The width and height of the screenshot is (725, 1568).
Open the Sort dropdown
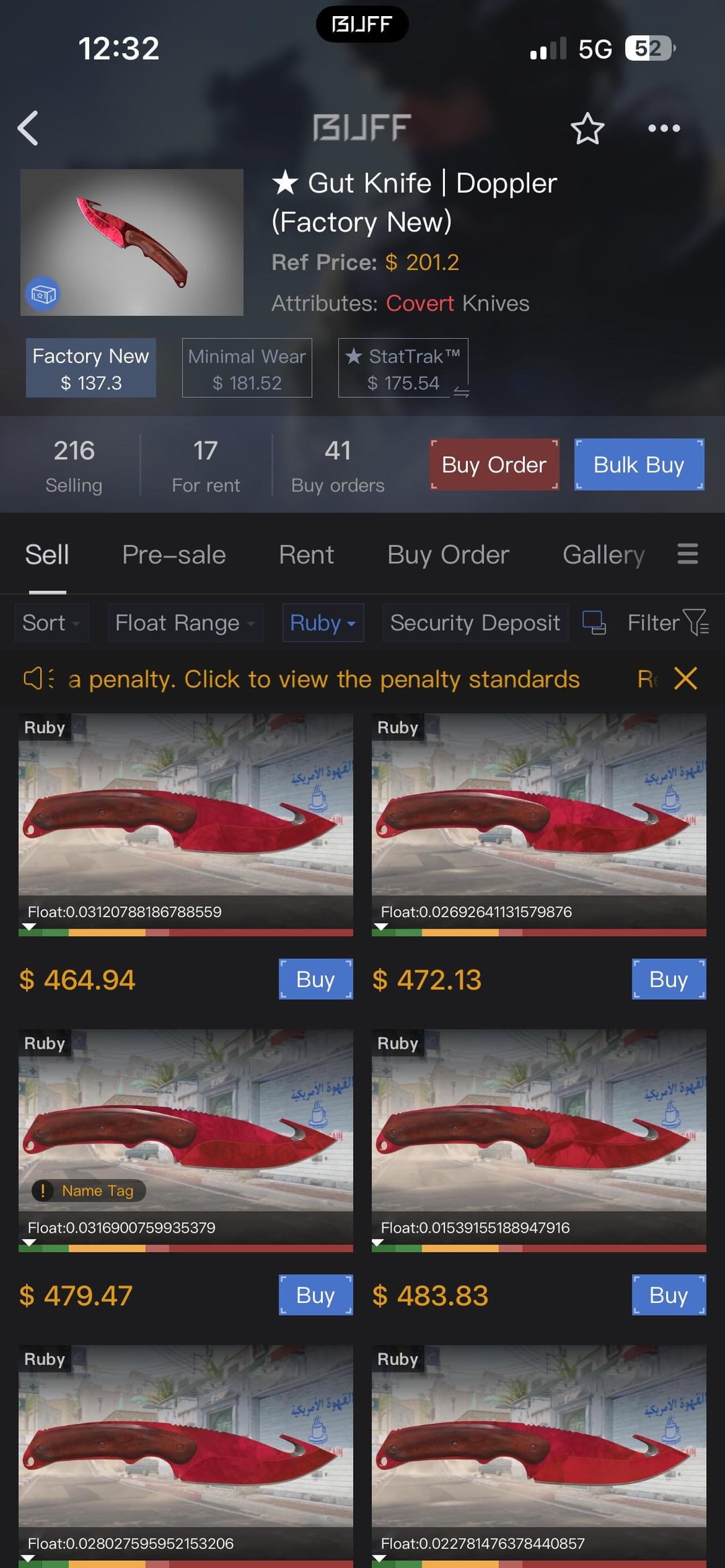pos(52,623)
